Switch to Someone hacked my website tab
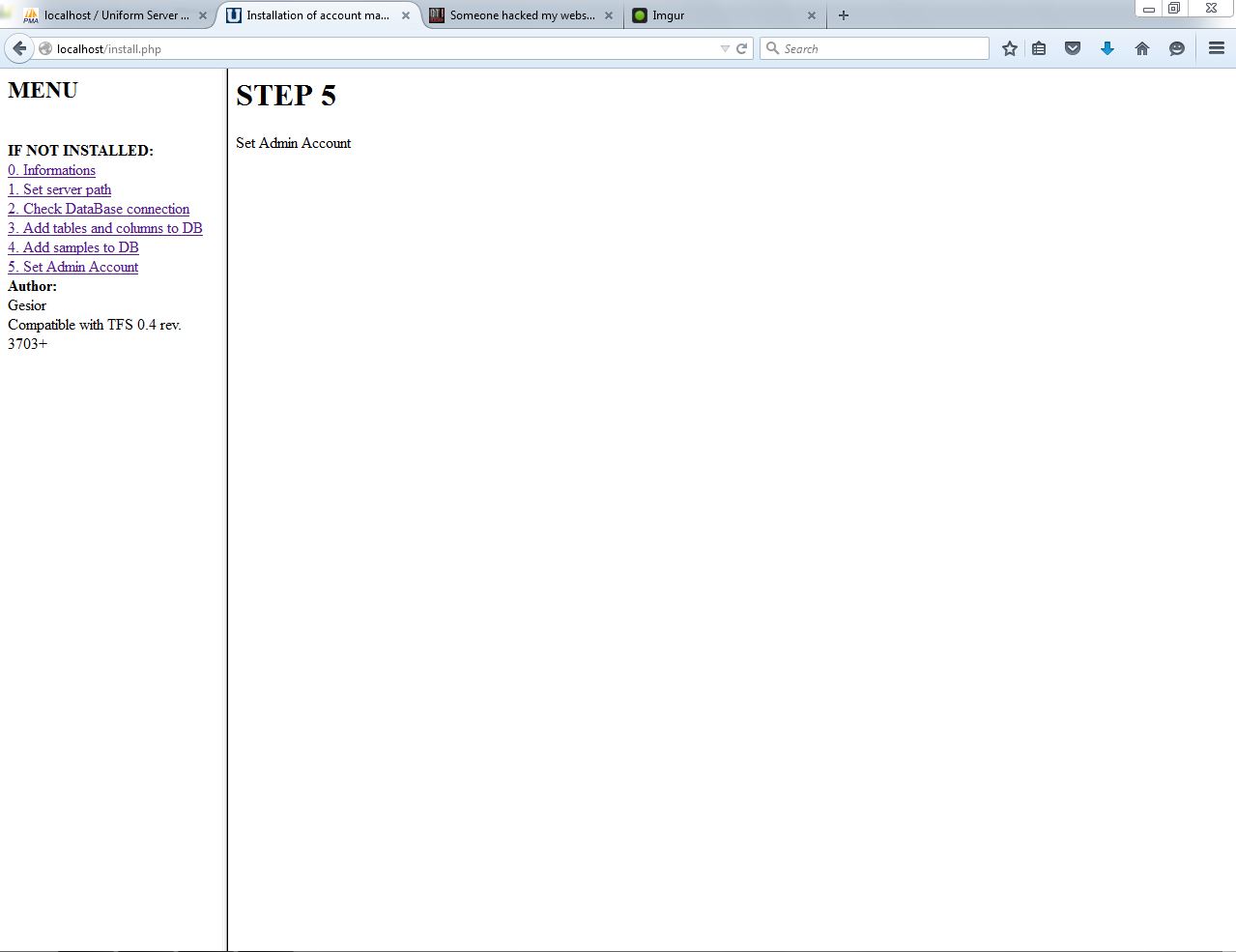Image resolution: width=1236 pixels, height=952 pixels. pos(522,15)
